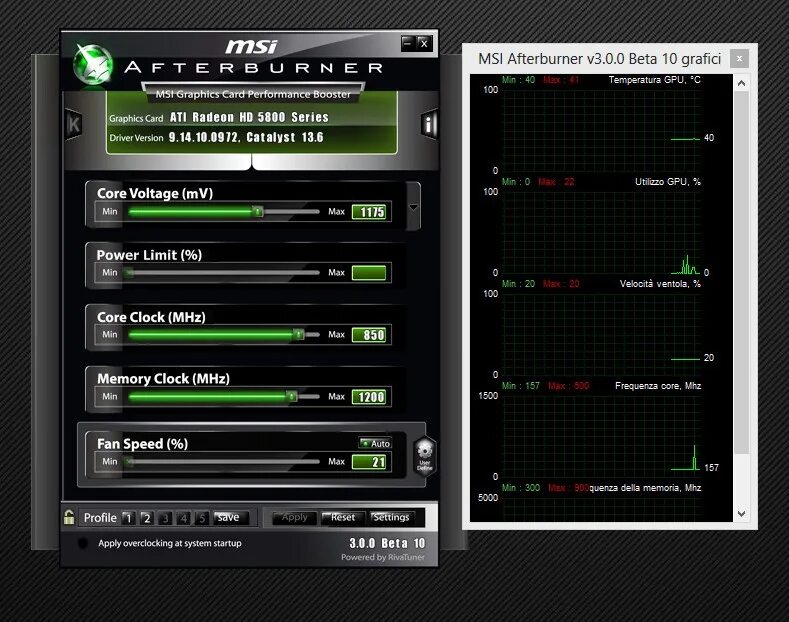789x622 pixels.
Task: Click the monitor window scroll up arrow
Action: [x=741, y=83]
